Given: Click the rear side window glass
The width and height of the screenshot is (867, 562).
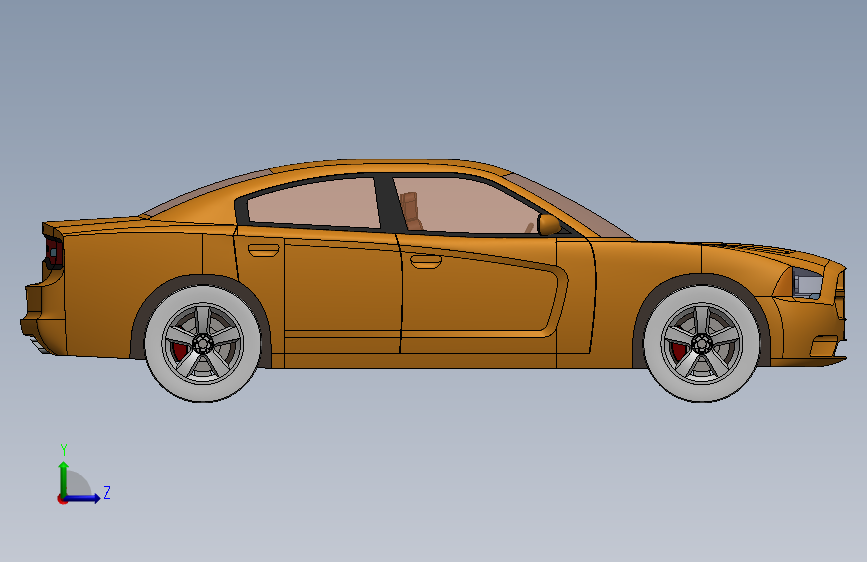Looking at the screenshot, I should [x=314, y=202].
